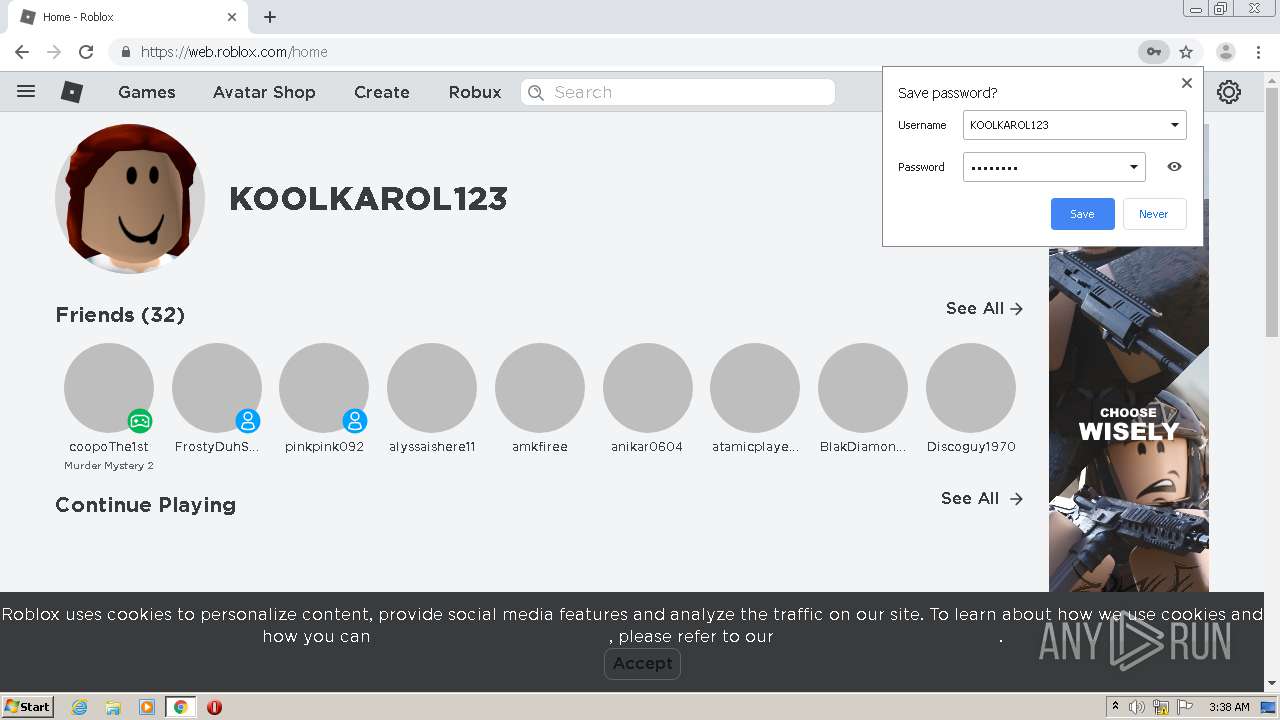Click the Chrome forward arrow
The width and height of the screenshot is (1280, 720).
pos(54,52)
